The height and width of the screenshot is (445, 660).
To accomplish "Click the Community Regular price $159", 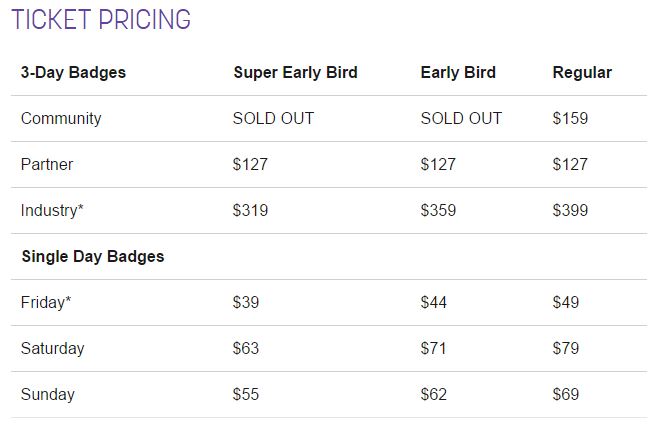I will pos(570,118).
